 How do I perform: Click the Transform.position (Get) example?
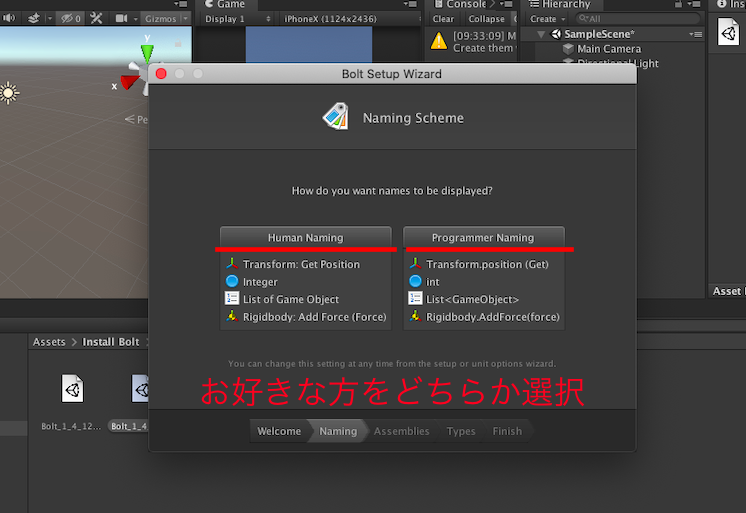coord(479,264)
